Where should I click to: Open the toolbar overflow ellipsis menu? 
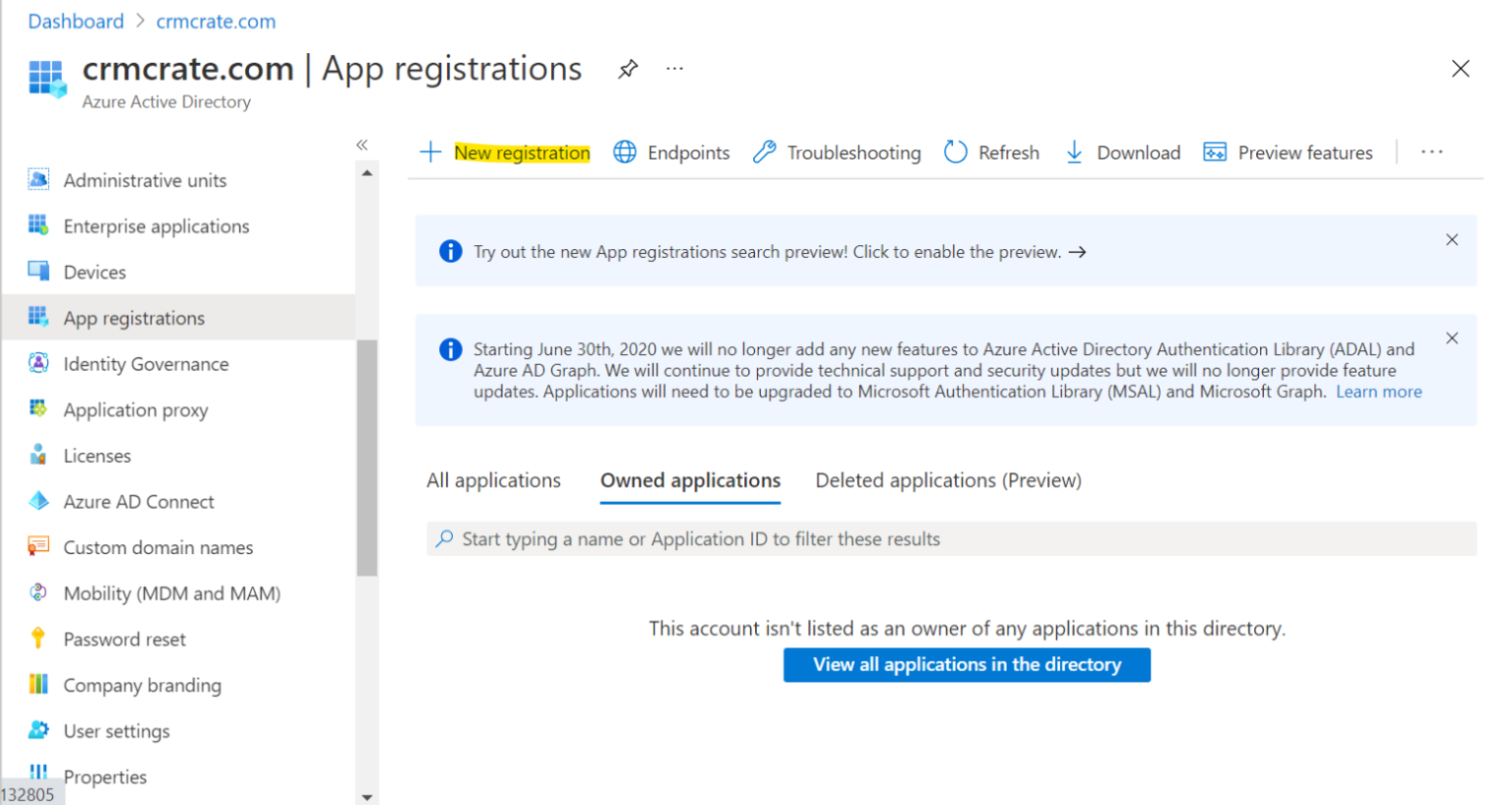tap(1432, 153)
